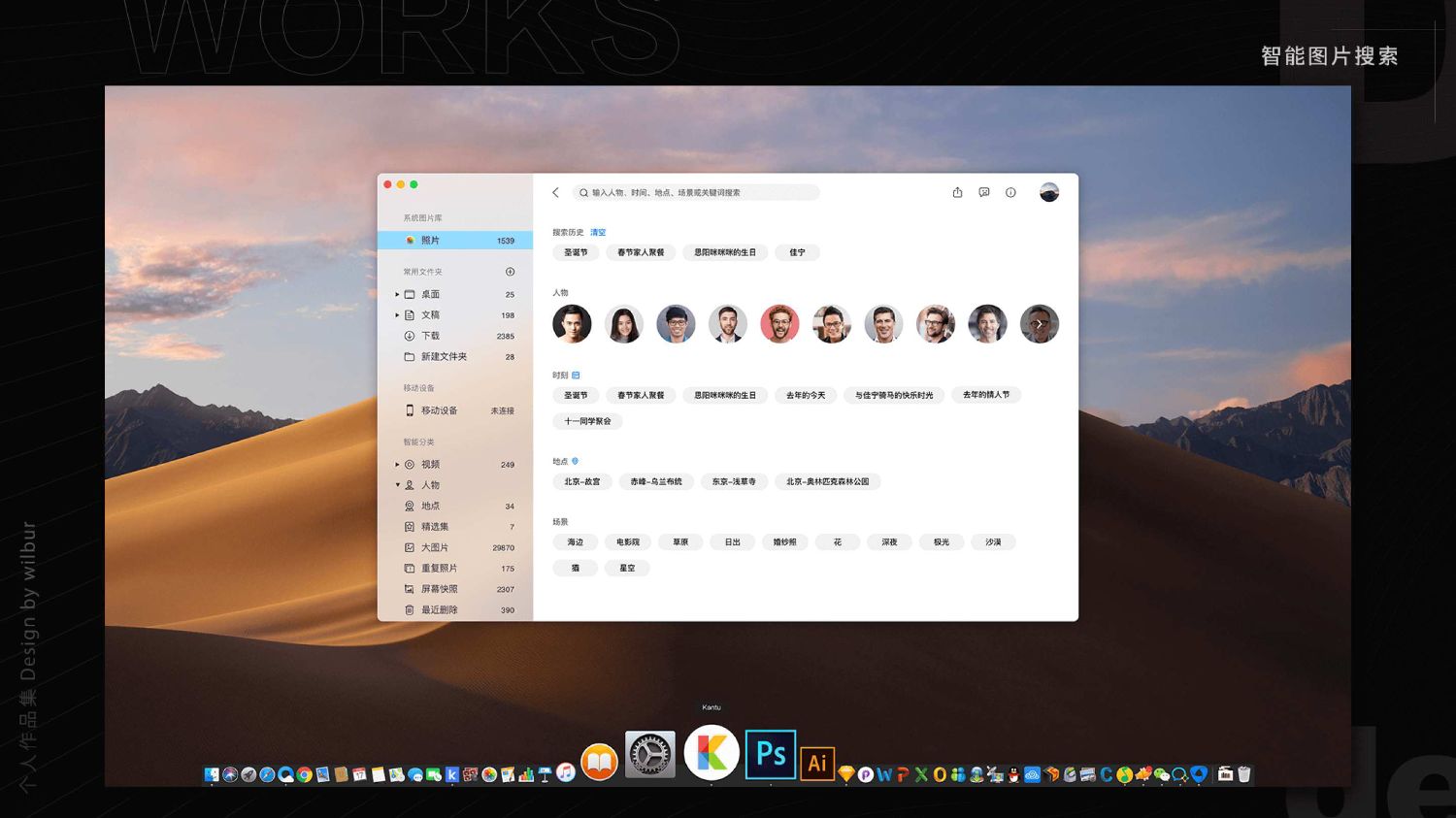The width and height of the screenshot is (1456, 818).
Task: Select 最近删除 in the sidebar
Action: coord(439,610)
